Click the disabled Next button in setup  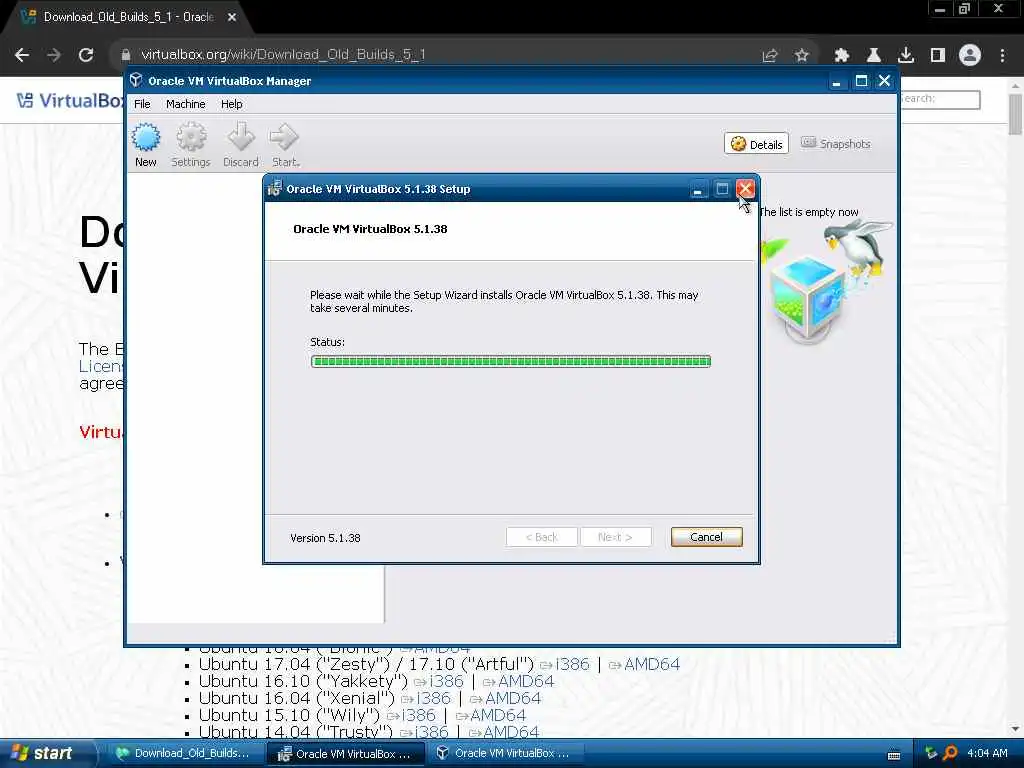coord(615,537)
